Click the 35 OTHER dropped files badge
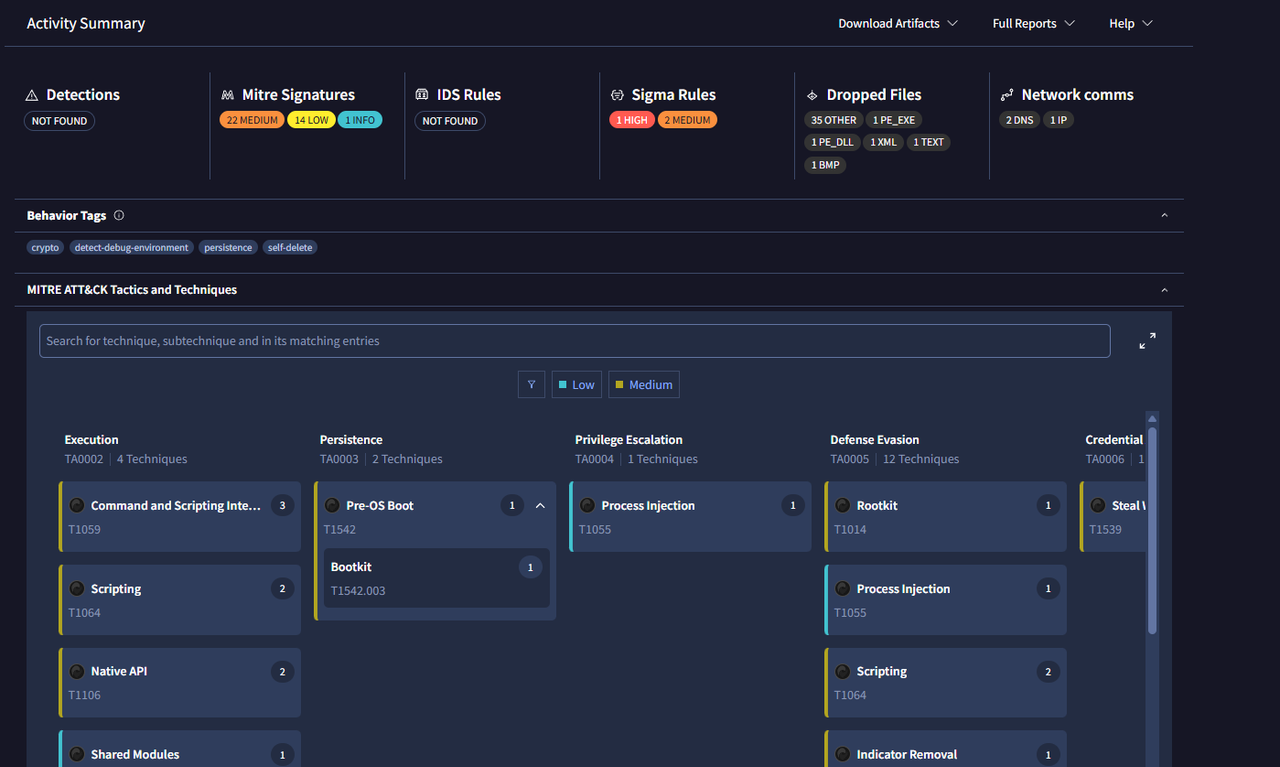Viewport: 1280px width, 767px height. [834, 120]
